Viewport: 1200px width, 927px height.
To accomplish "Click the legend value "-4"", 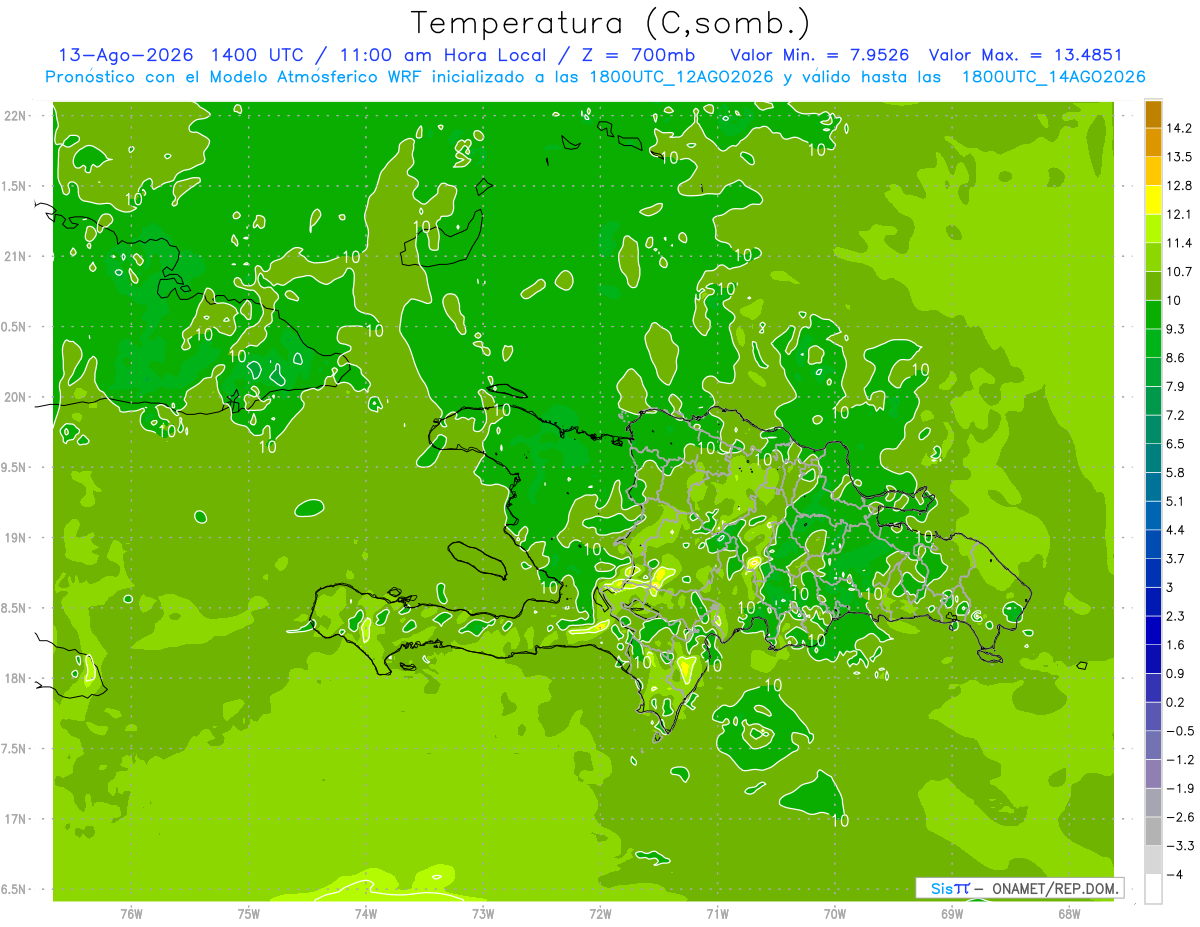I will pos(1176,874).
